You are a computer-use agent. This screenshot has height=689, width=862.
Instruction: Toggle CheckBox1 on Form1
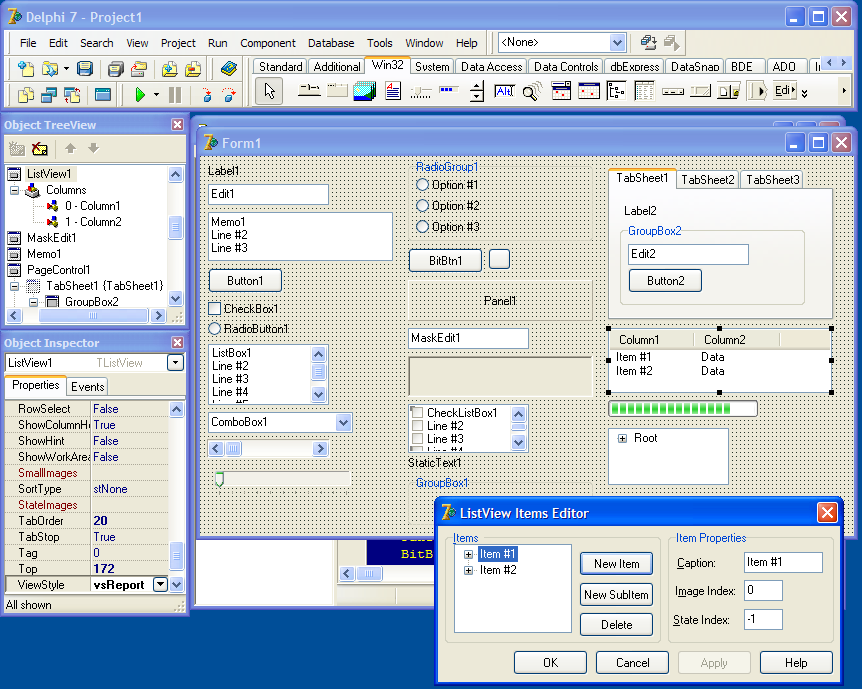click(215, 308)
